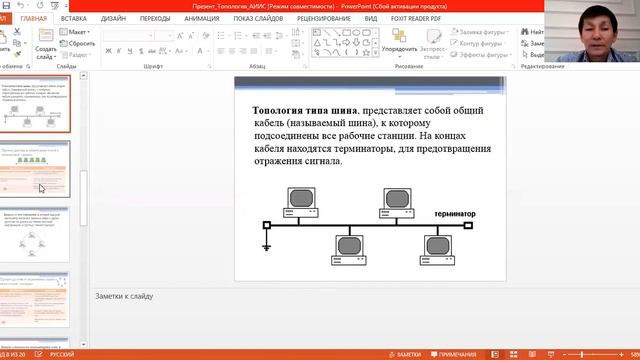The width and height of the screenshot is (640, 360).
Task: Select slide thumbnail with ring topology diagram
Action: [34, 234]
